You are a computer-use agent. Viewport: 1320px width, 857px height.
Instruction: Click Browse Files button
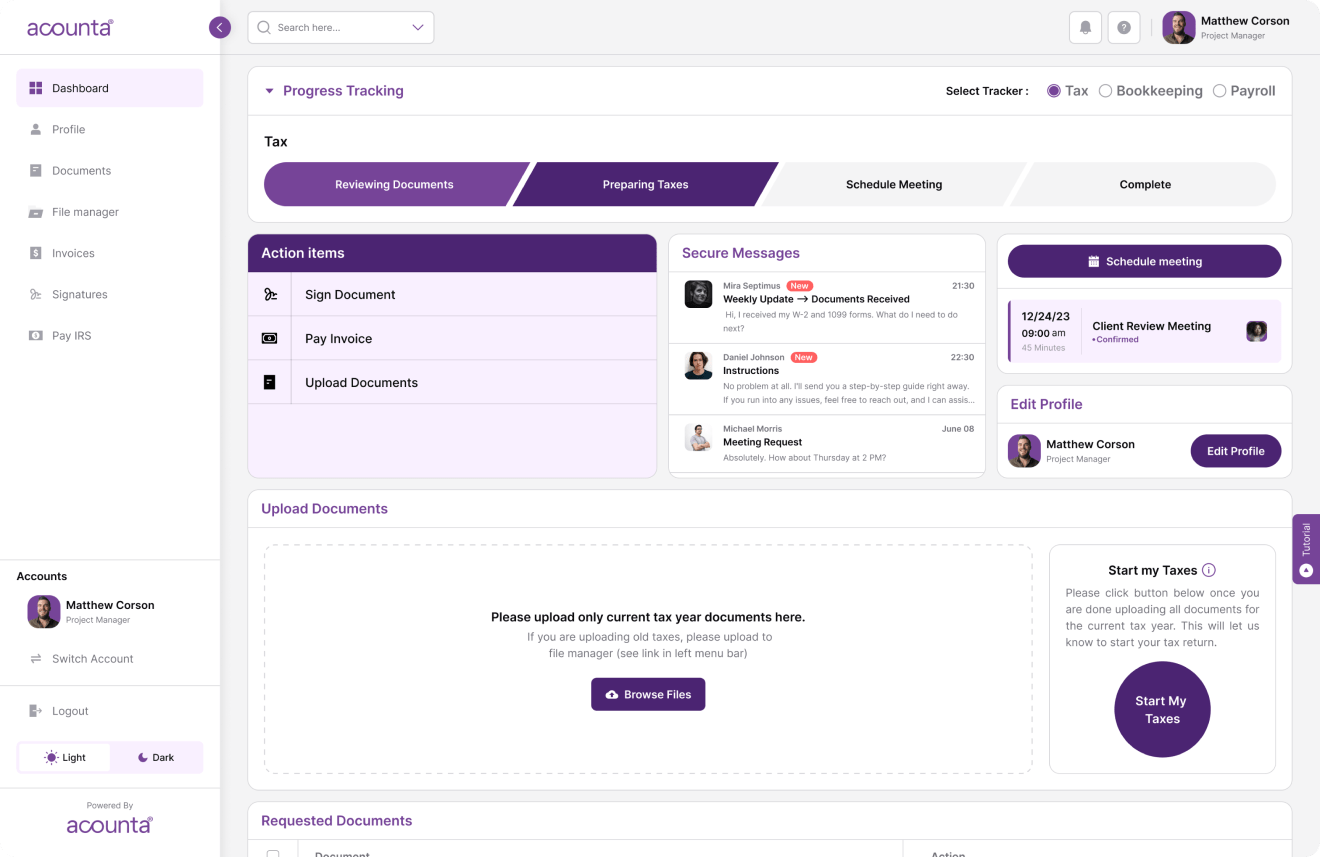(648, 694)
